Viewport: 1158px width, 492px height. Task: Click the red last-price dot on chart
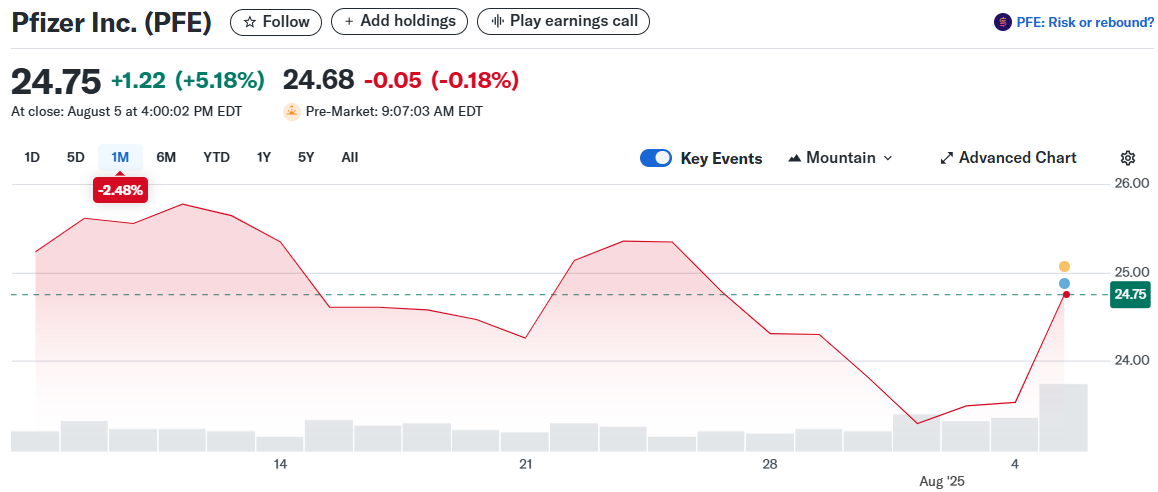pos(1066,295)
